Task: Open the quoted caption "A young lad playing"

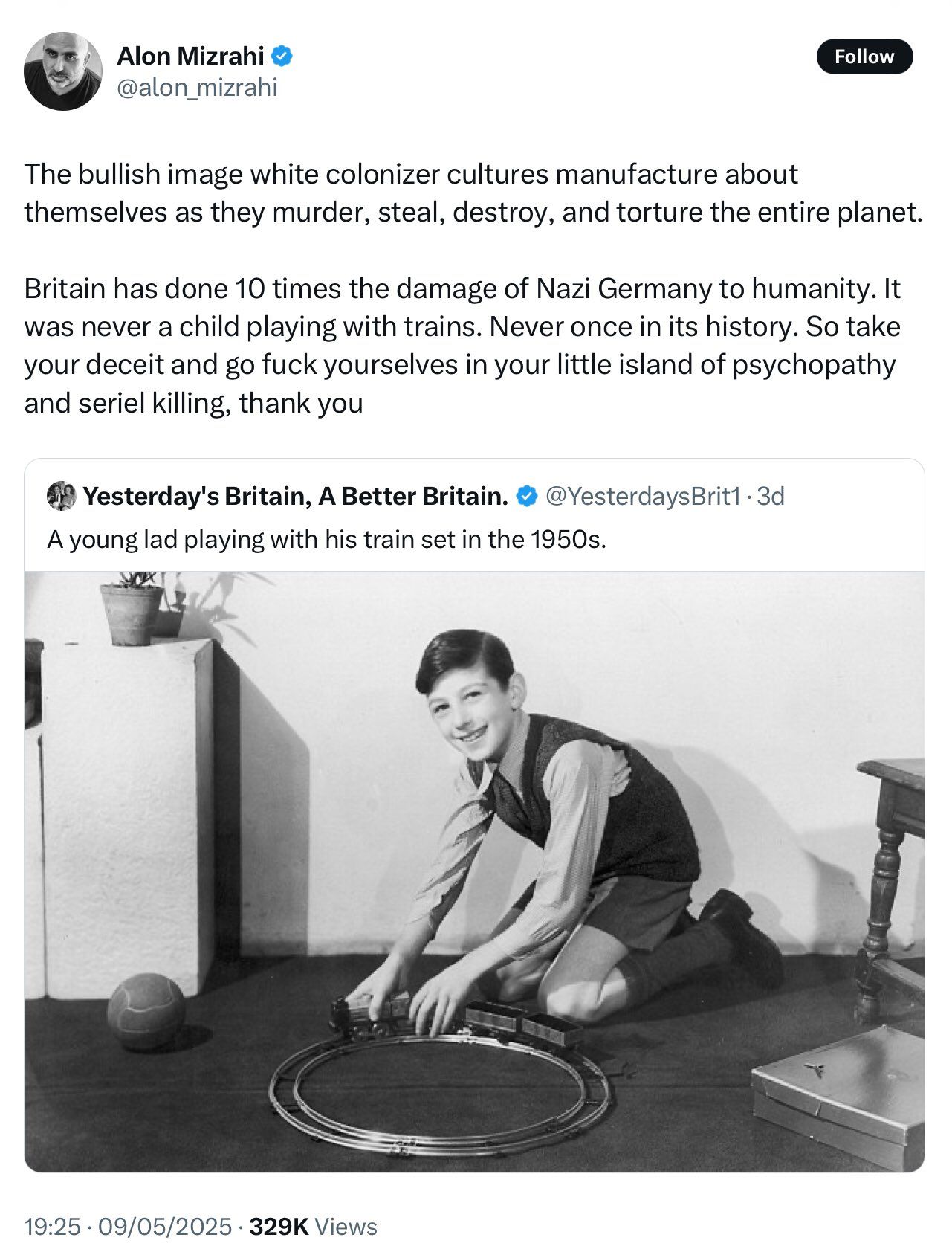Action: [x=326, y=539]
